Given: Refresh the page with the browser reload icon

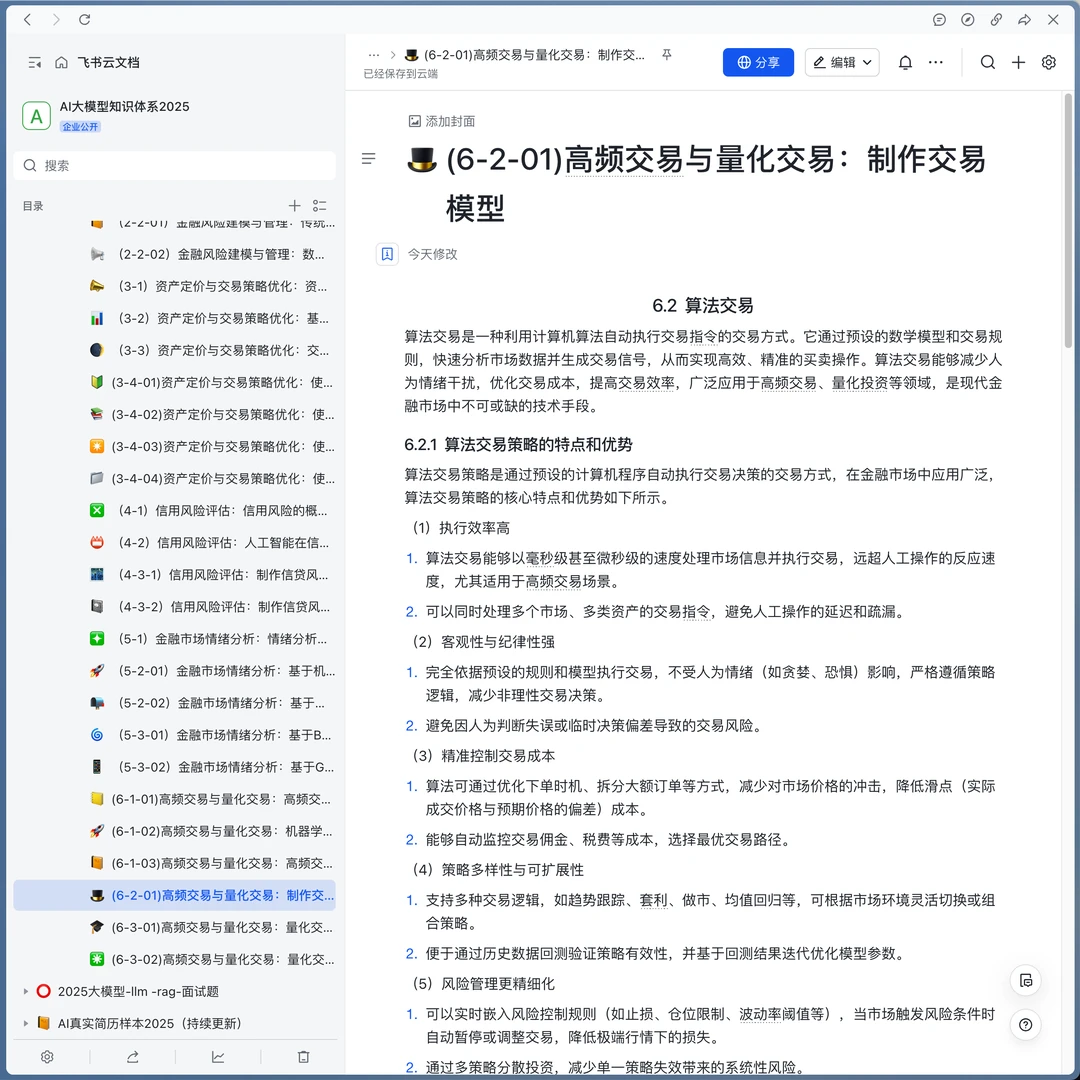Looking at the screenshot, I should pyautogui.click(x=84, y=19).
